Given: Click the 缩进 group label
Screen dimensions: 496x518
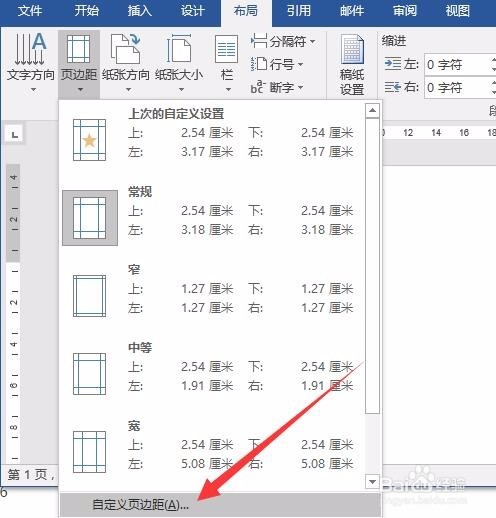Looking at the screenshot, I should pos(394,41).
